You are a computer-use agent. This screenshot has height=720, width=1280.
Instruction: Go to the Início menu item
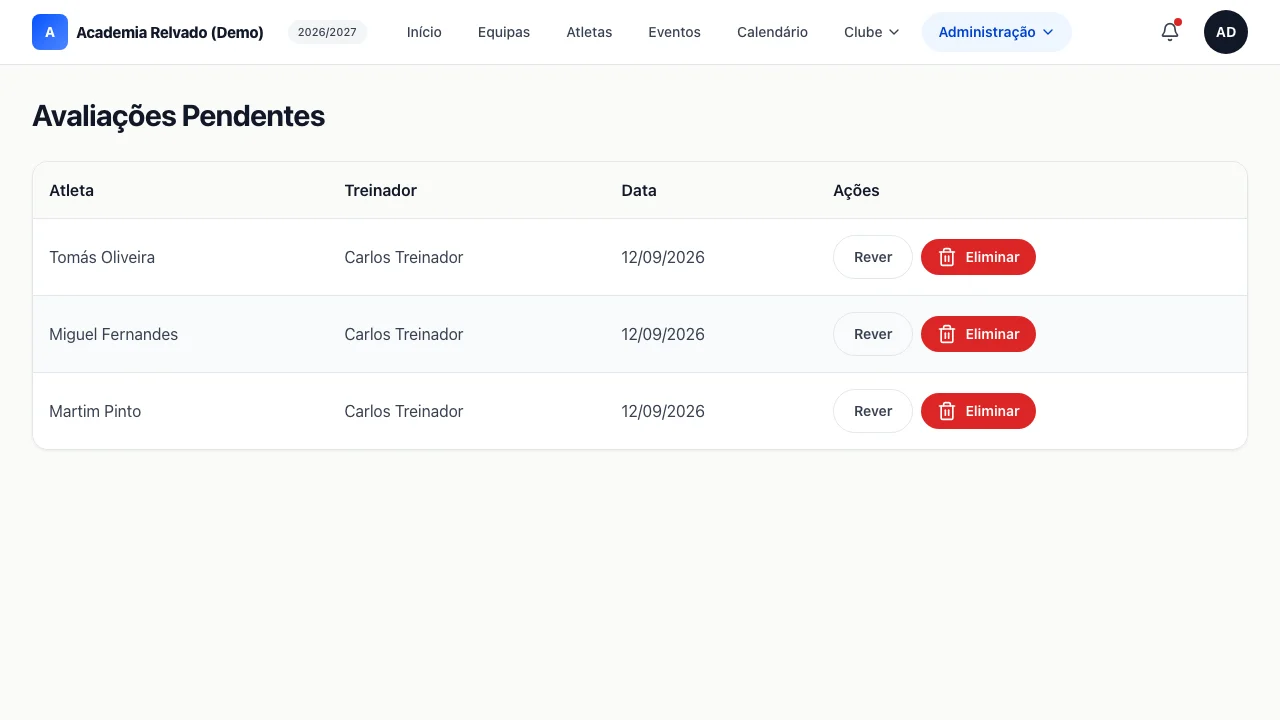(424, 32)
